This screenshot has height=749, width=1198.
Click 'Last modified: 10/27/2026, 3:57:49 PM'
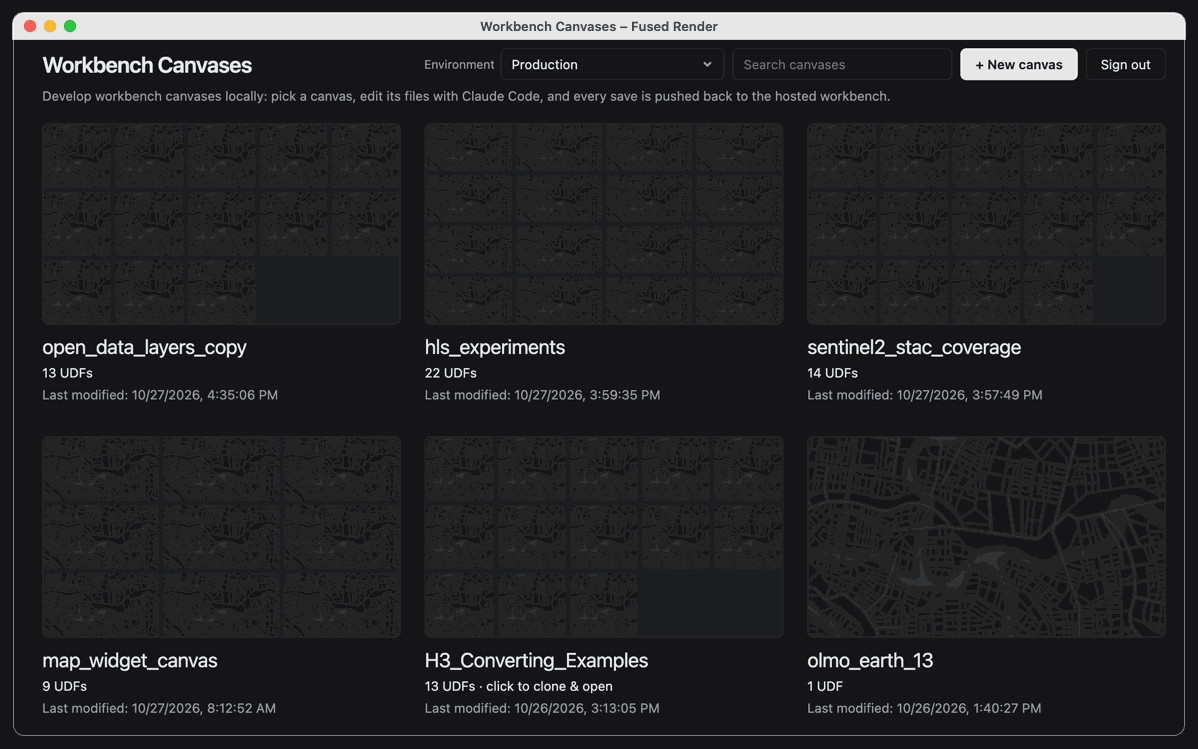click(x=924, y=395)
